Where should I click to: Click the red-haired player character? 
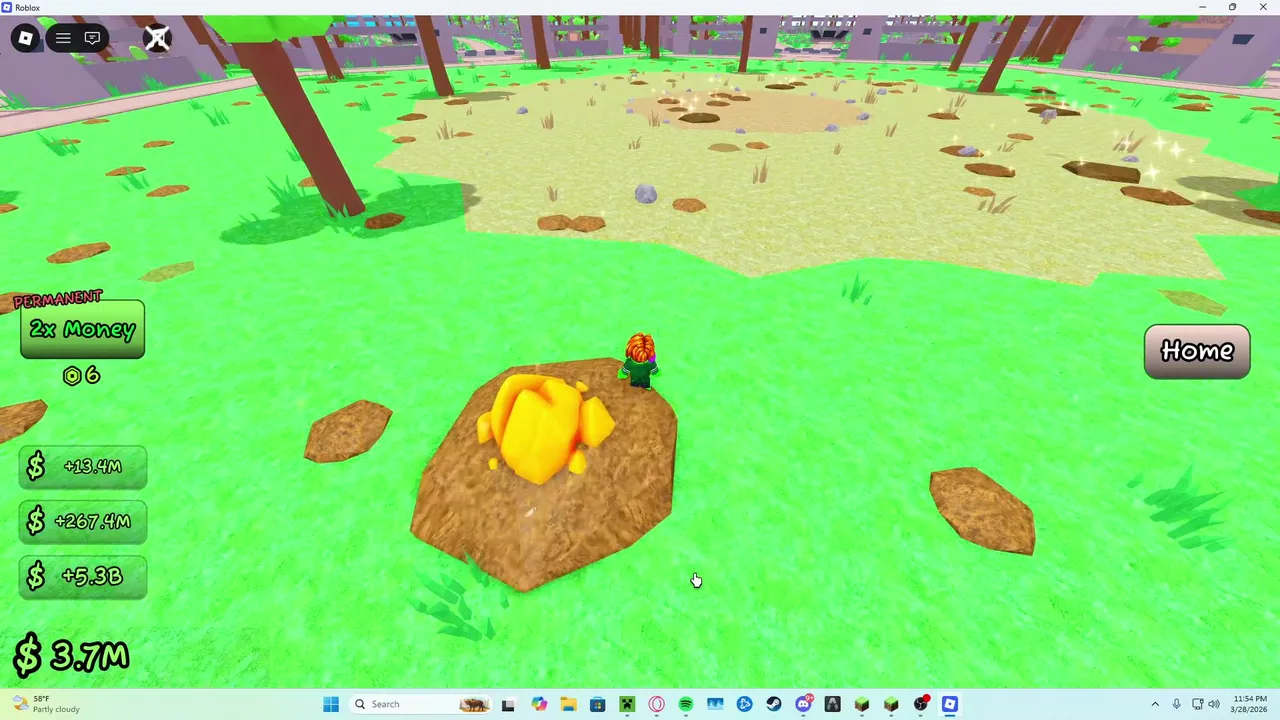click(x=640, y=361)
